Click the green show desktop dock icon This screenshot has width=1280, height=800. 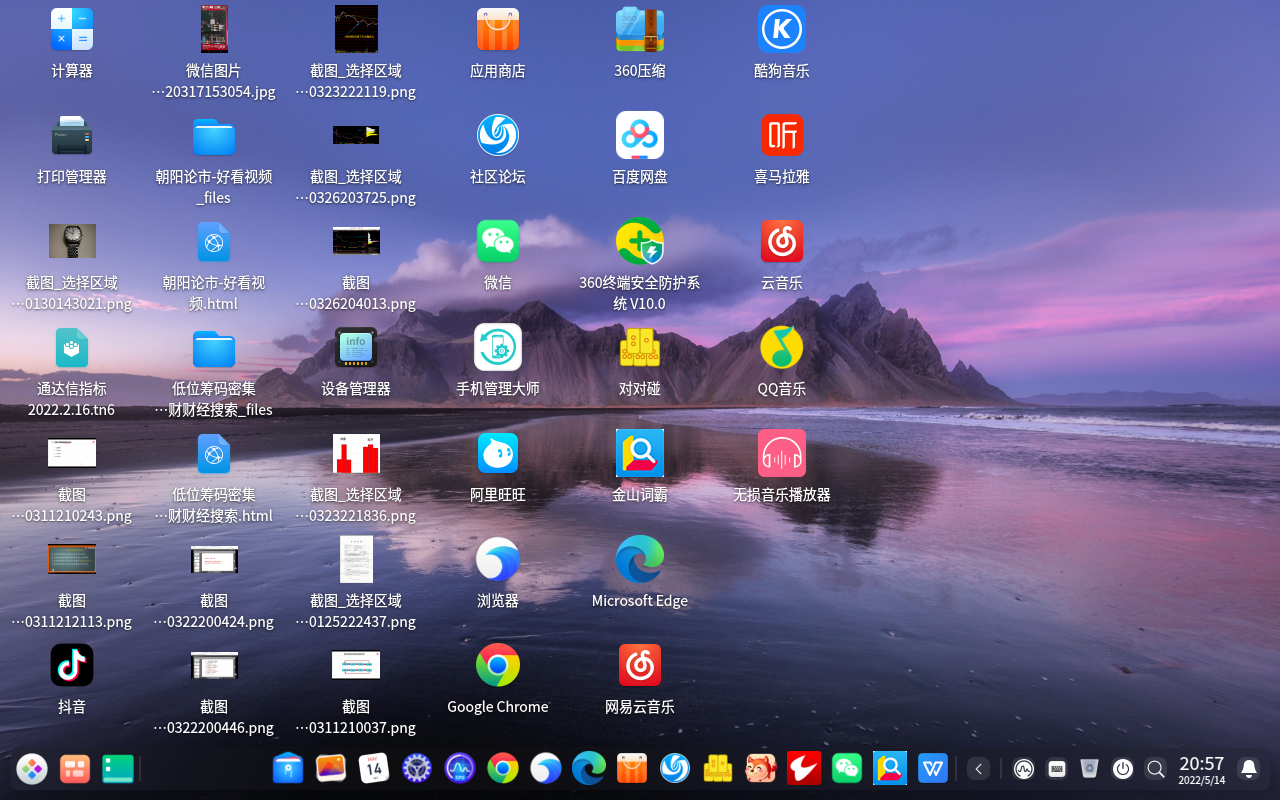118,768
